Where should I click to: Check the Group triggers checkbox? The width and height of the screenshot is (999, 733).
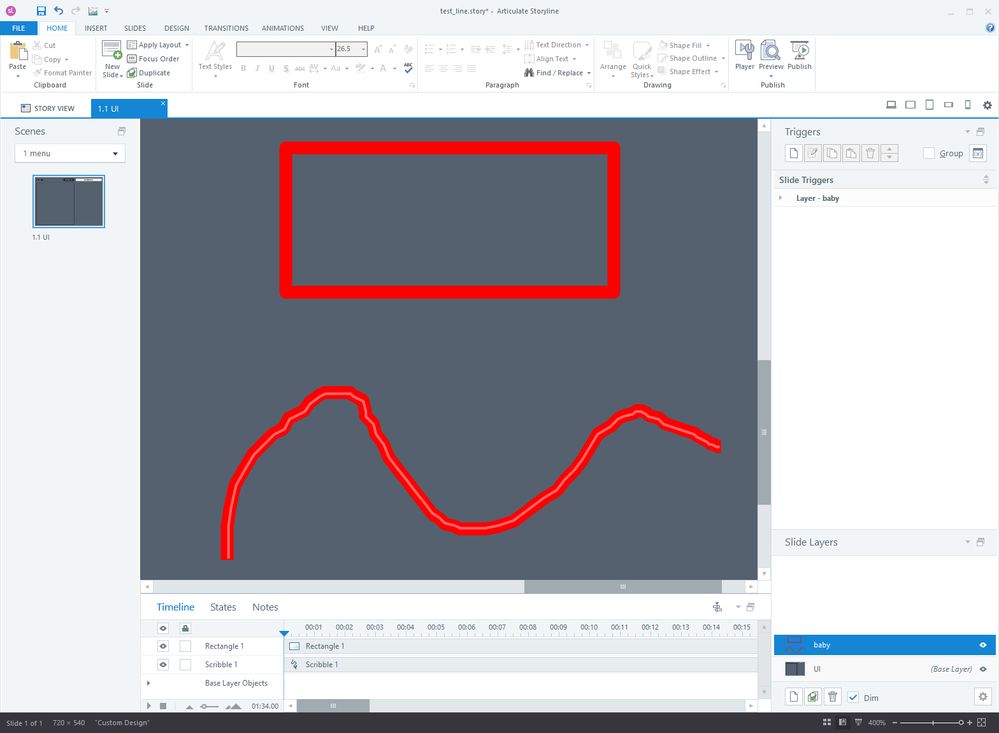coord(929,153)
